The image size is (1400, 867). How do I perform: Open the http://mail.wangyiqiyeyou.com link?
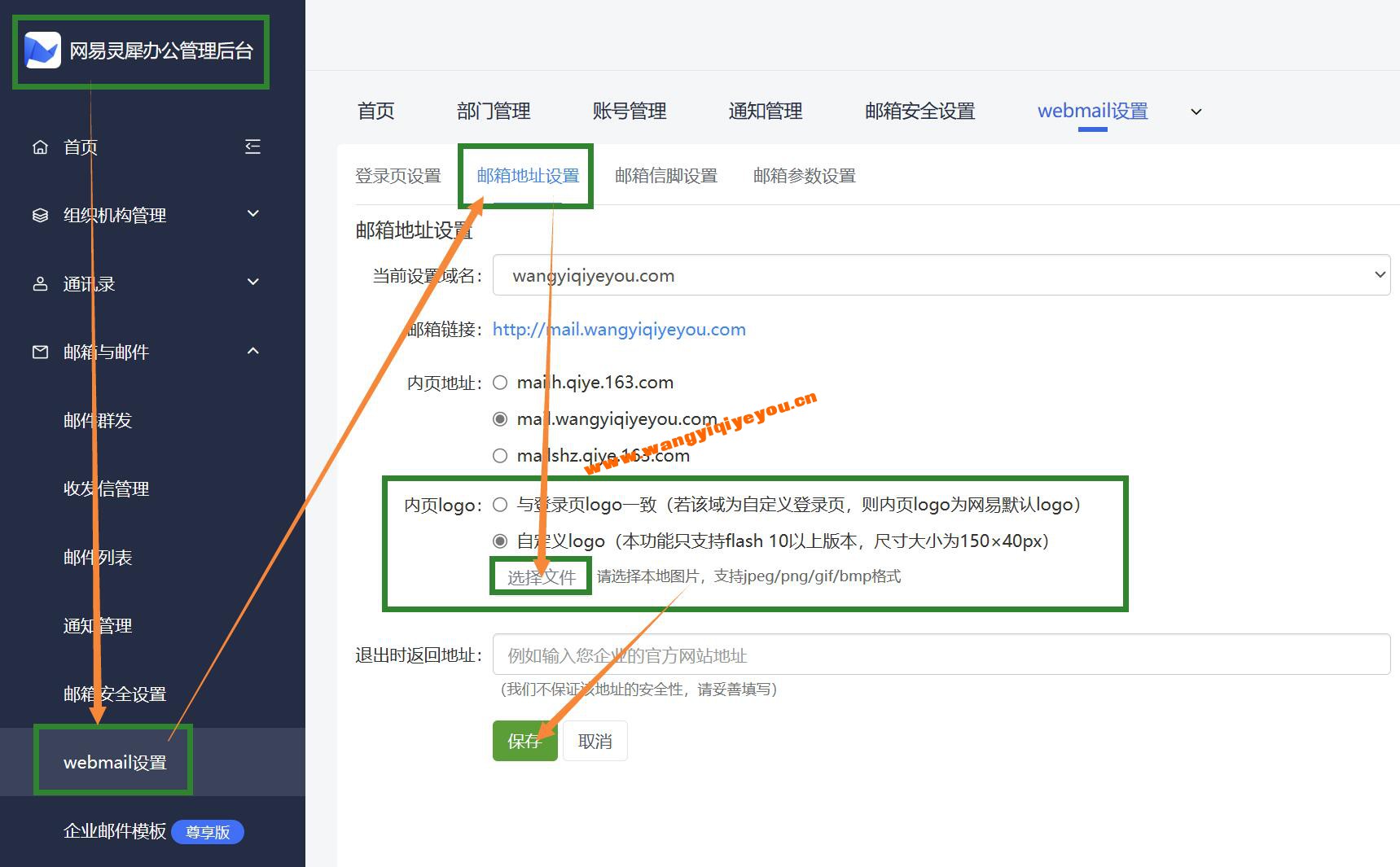(x=619, y=330)
